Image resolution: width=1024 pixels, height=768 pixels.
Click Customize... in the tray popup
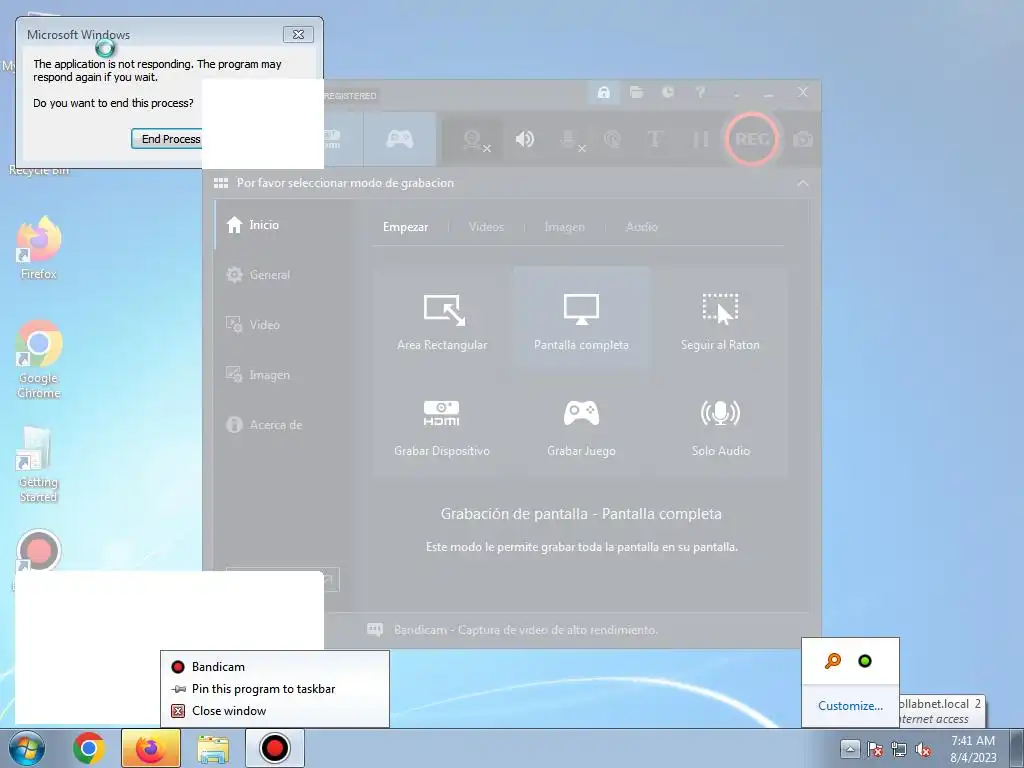point(850,706)
